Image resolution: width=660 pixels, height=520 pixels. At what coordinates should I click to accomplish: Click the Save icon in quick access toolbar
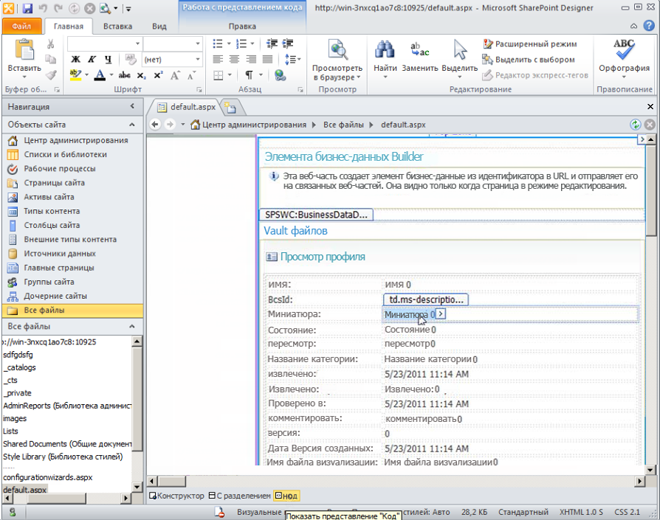(28, 8)
